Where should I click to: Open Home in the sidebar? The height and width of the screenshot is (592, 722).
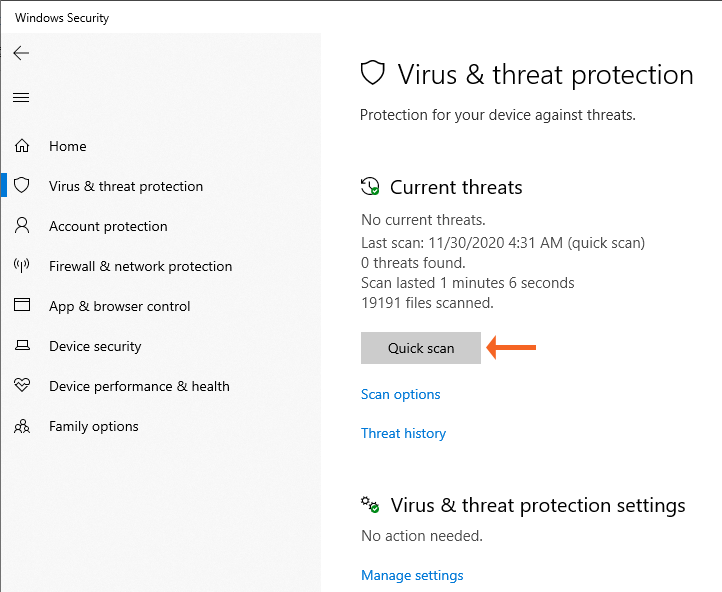click(68, 146)
